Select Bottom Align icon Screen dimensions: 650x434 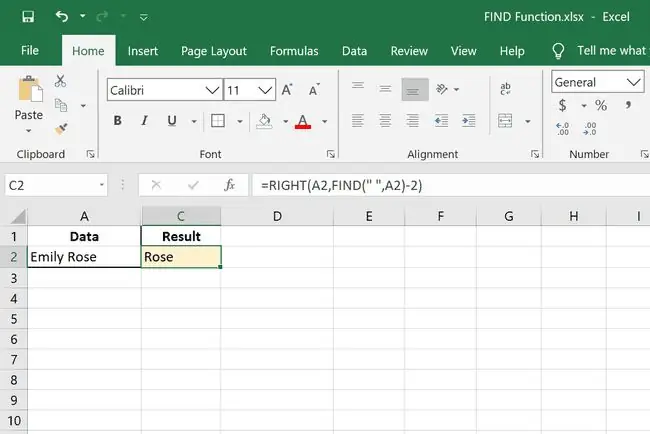(x=415, y=89)
